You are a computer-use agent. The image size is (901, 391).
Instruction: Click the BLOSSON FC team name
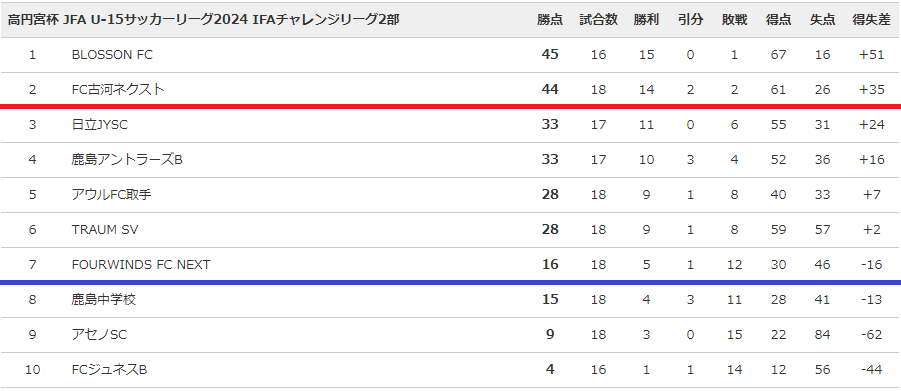coord(112,55)
